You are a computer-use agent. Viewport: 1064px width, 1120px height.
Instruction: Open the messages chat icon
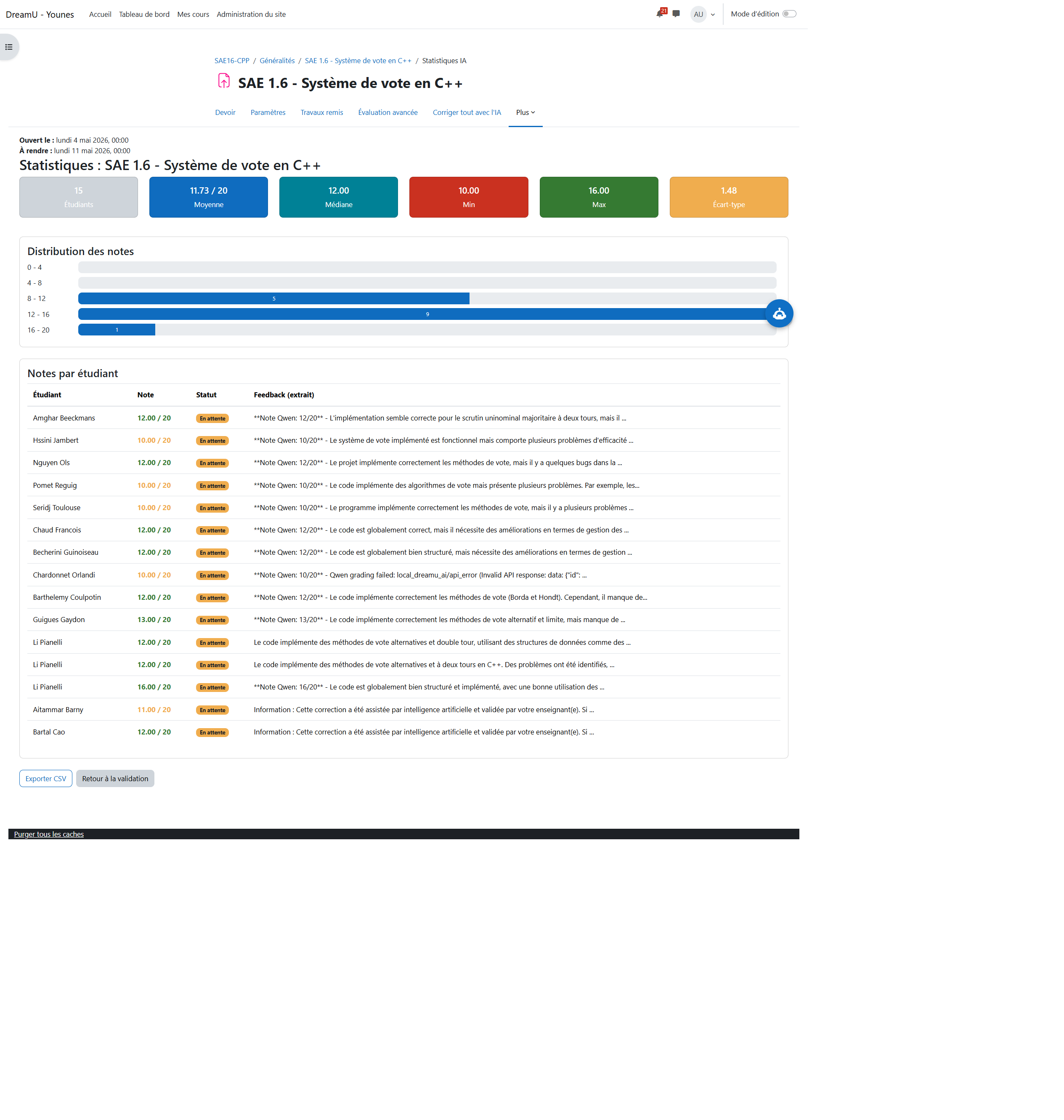tap(676, 13)
